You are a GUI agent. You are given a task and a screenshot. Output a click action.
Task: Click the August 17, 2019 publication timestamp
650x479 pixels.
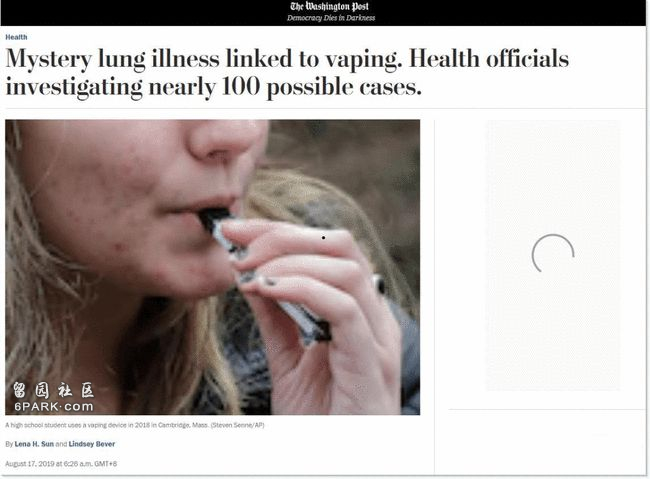pyautogui.click(x=61, y=464)
